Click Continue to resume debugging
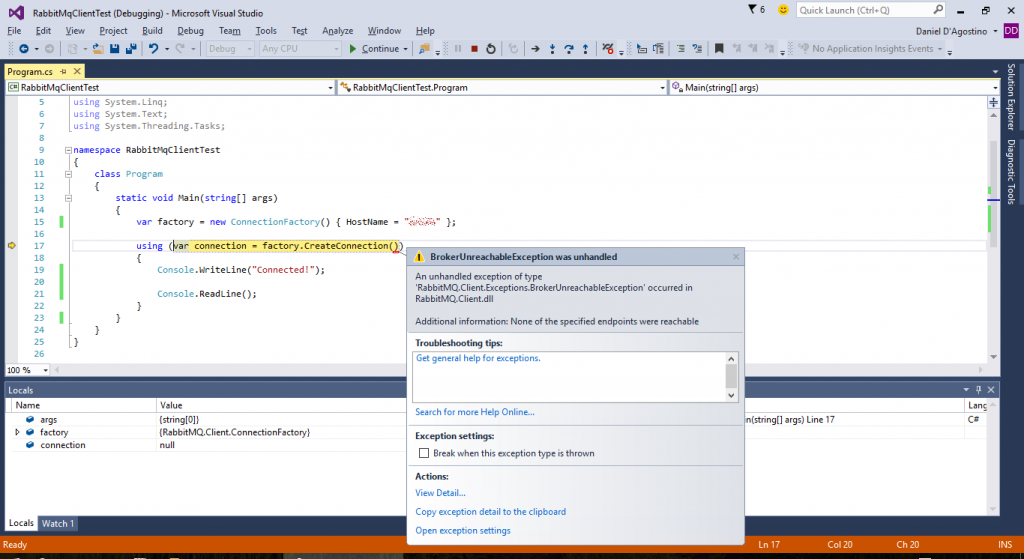 click(x=373, y=48)
